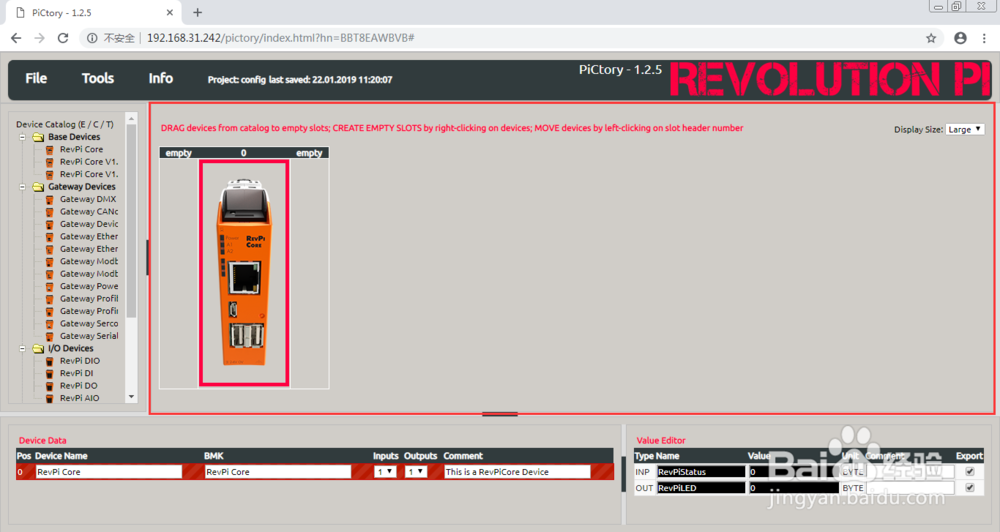Click the Gateway CANc device icon
1000x532 pixels.
50,212
